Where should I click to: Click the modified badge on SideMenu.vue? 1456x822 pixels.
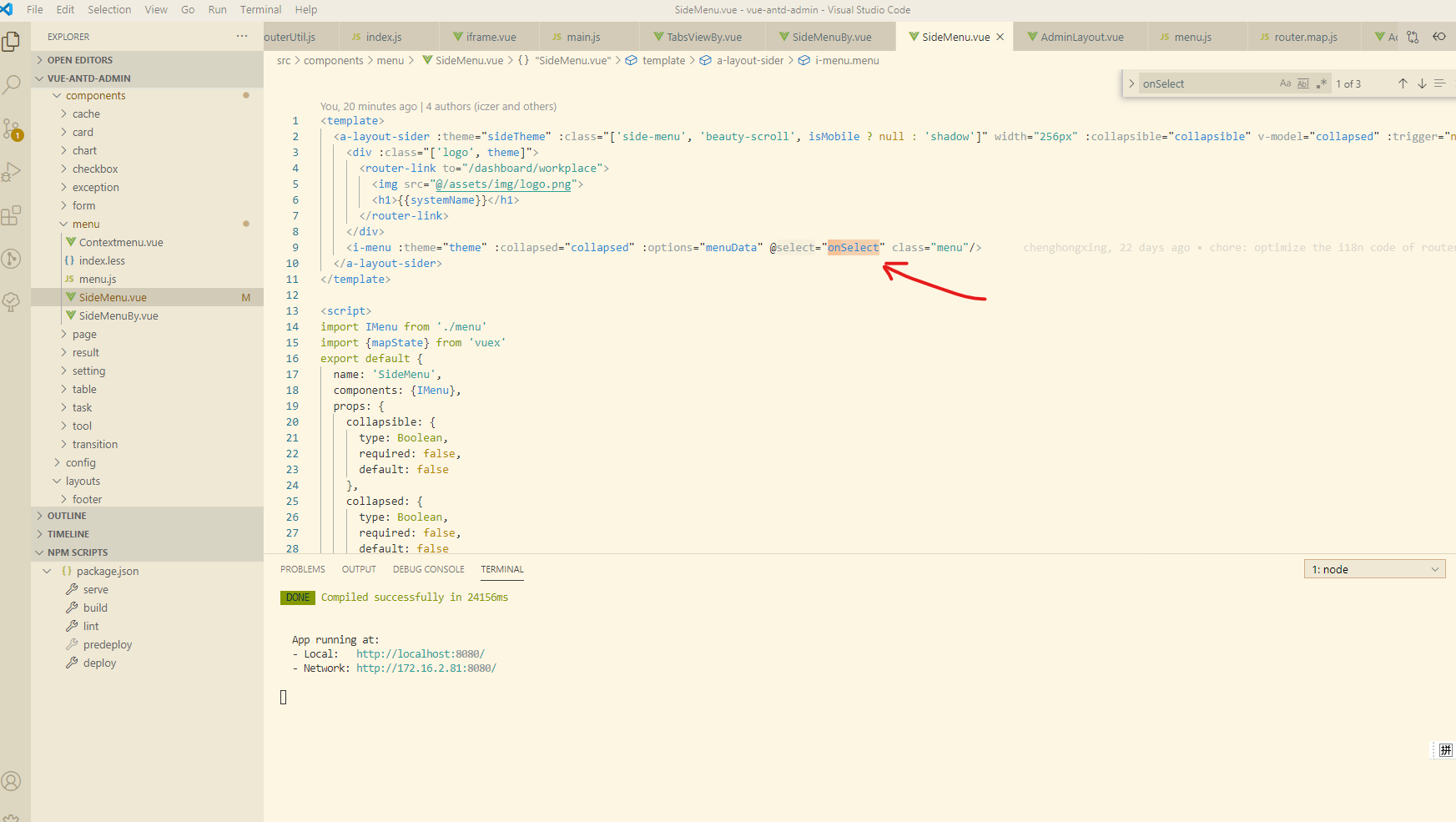(246, 296)
